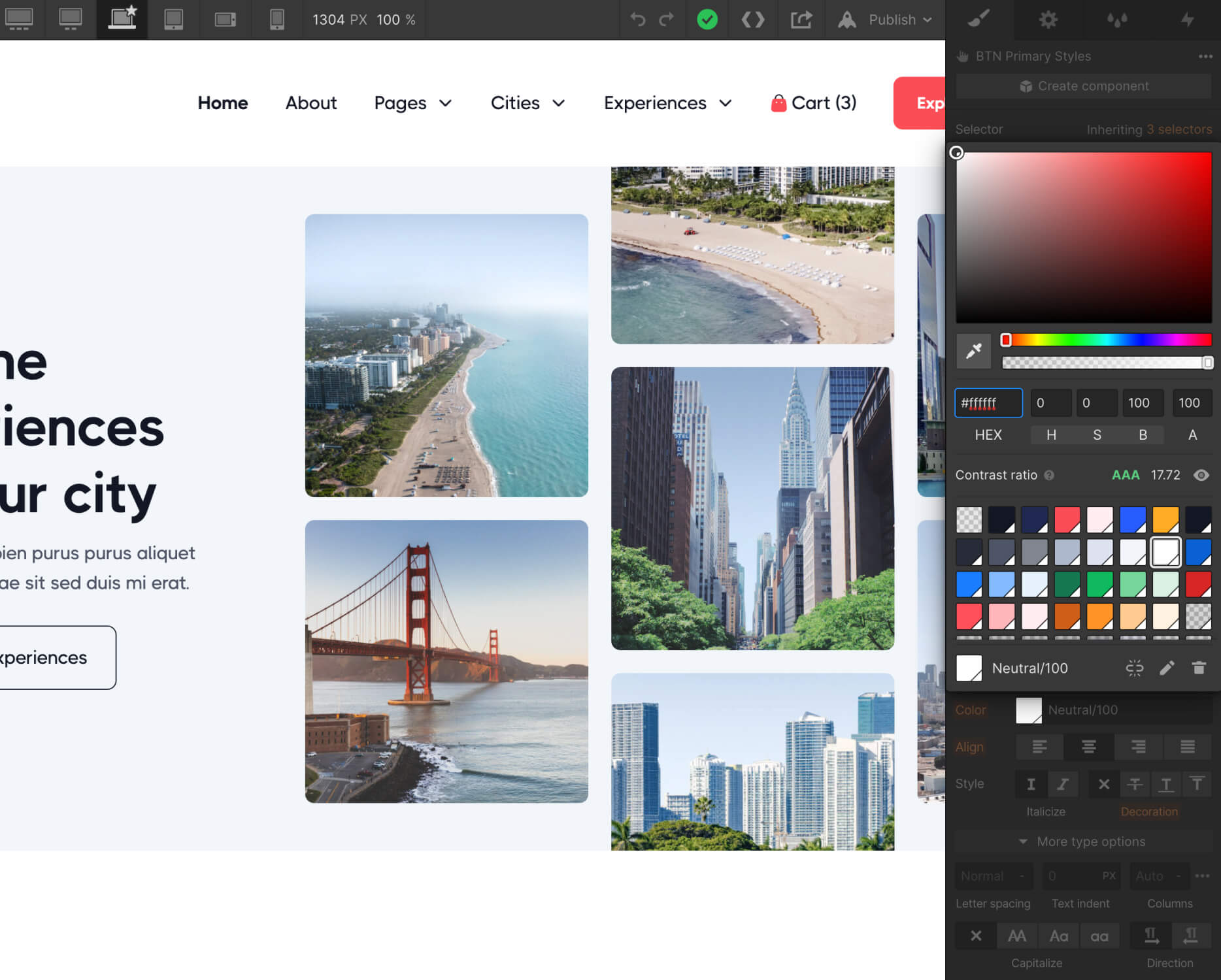This screenshot has height=980, width=1221.
Task: Click the eyedropper color picker tool
Action: pyautogui.click(x=973, y=351)
